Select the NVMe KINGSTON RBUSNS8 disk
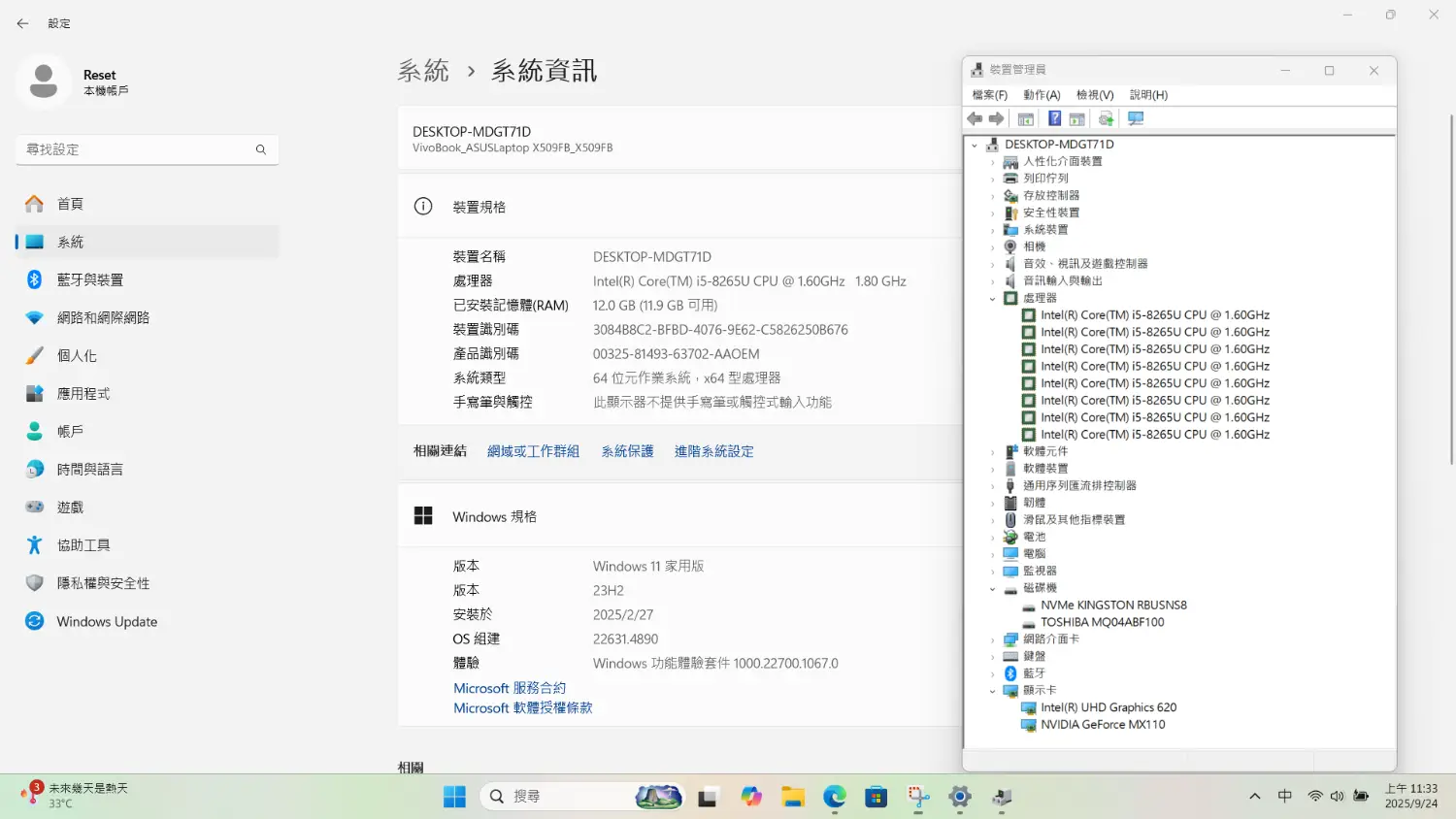 1113,606
